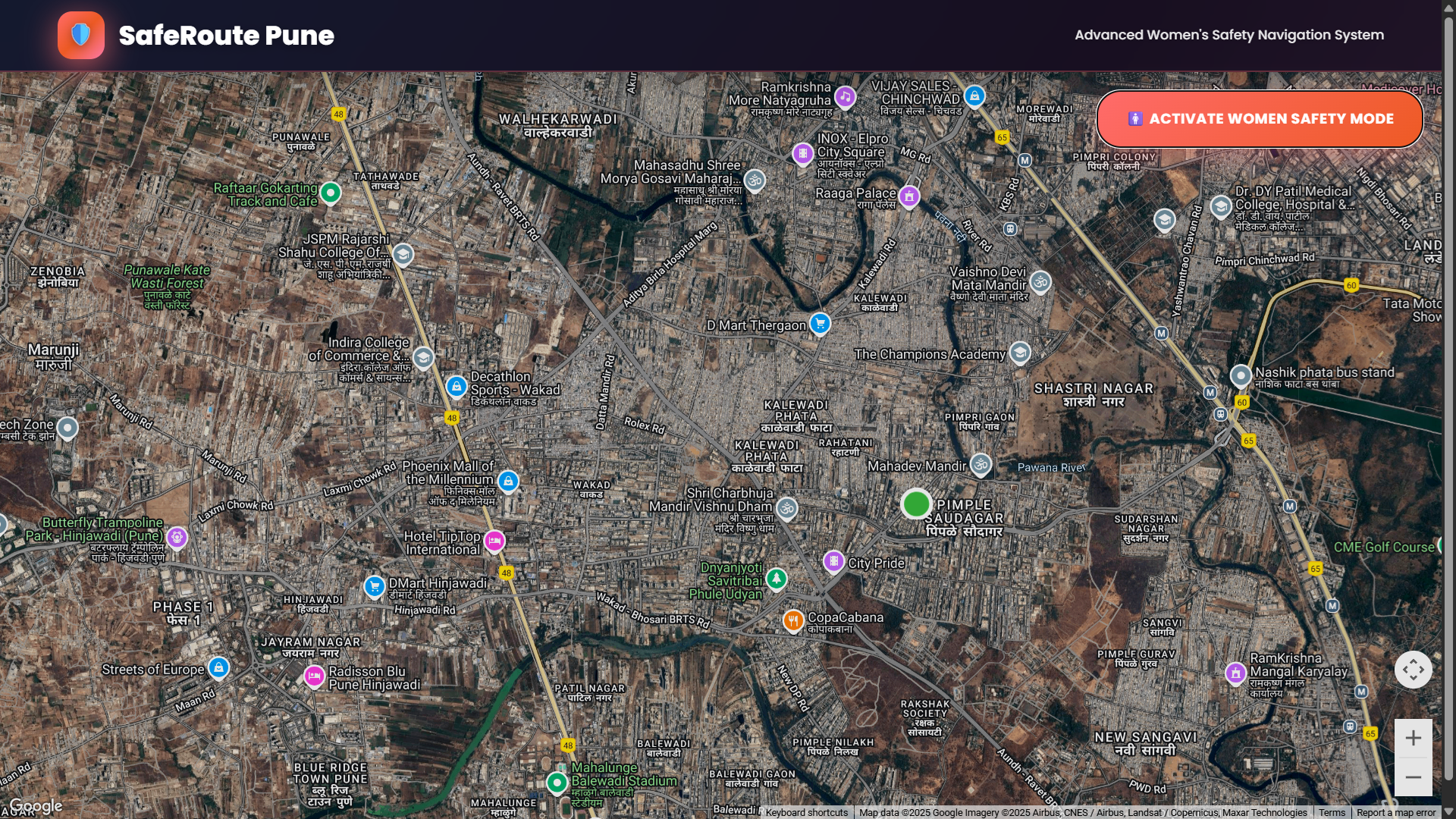Image resolution: width=1456 pixels, height=819 pixels.
Task: Select Phoenix Mall of the Millennium marker
Action: (508, 480)
